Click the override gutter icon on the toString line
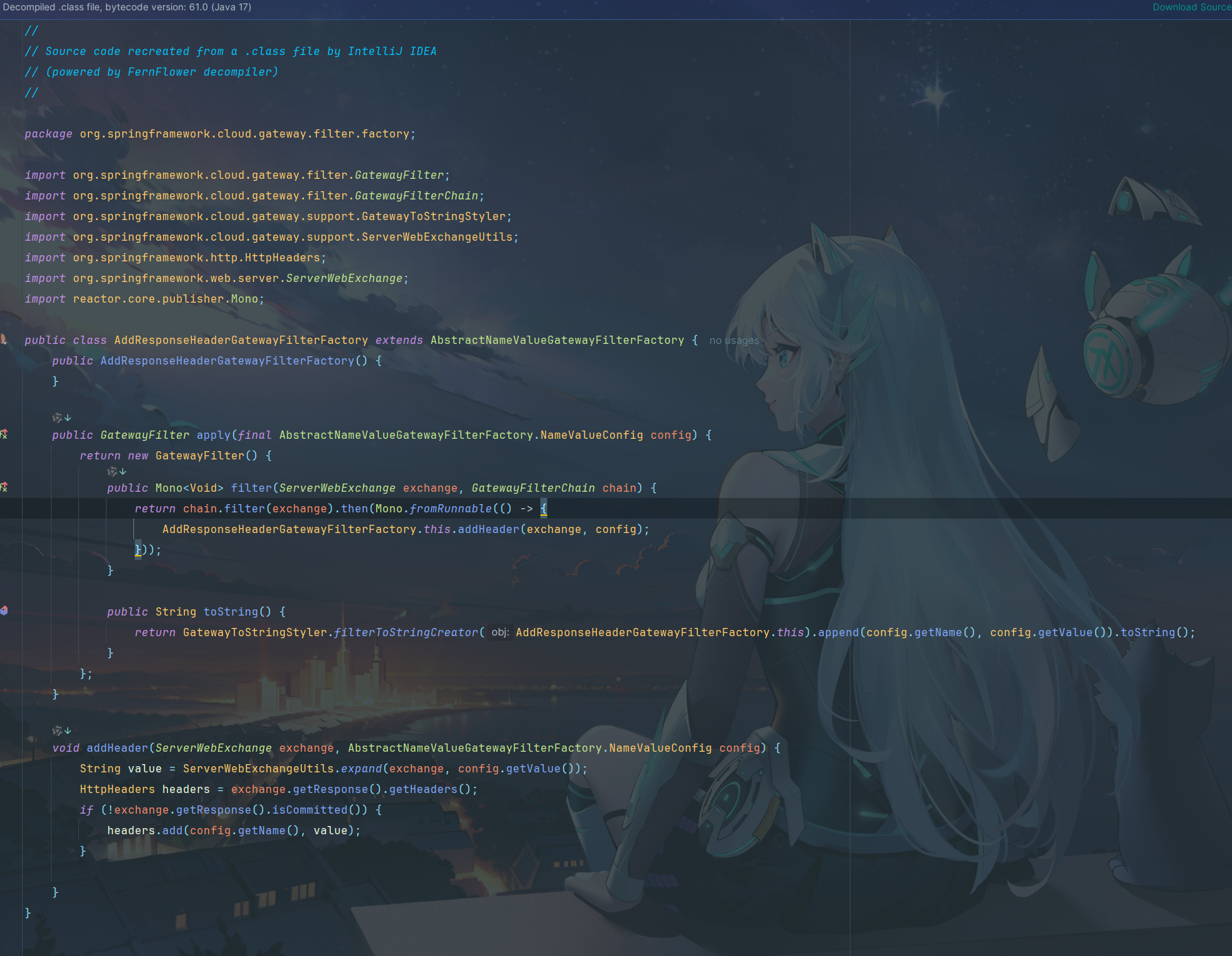 pos(3,610)
